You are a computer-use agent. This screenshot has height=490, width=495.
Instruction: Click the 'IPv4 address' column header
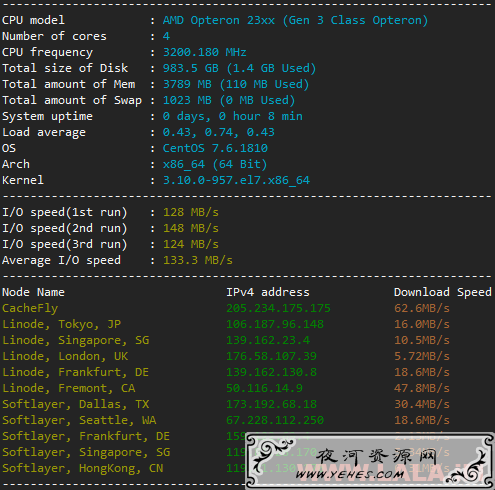coord(268,292)
